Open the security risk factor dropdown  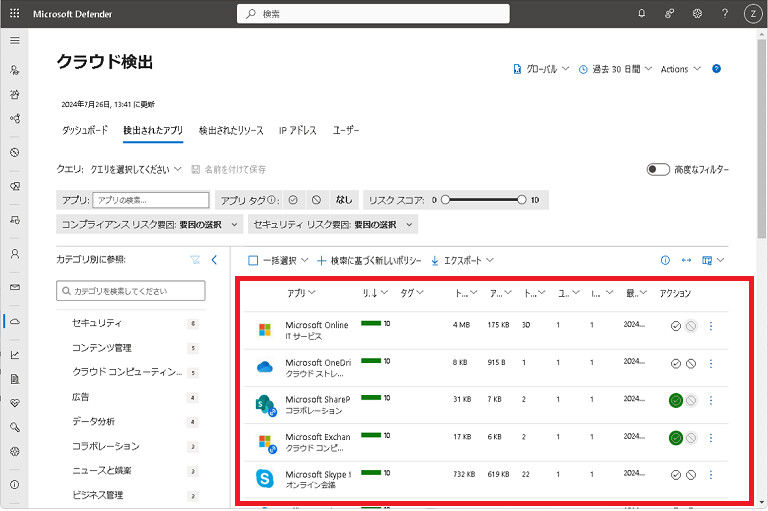point(333,224)
